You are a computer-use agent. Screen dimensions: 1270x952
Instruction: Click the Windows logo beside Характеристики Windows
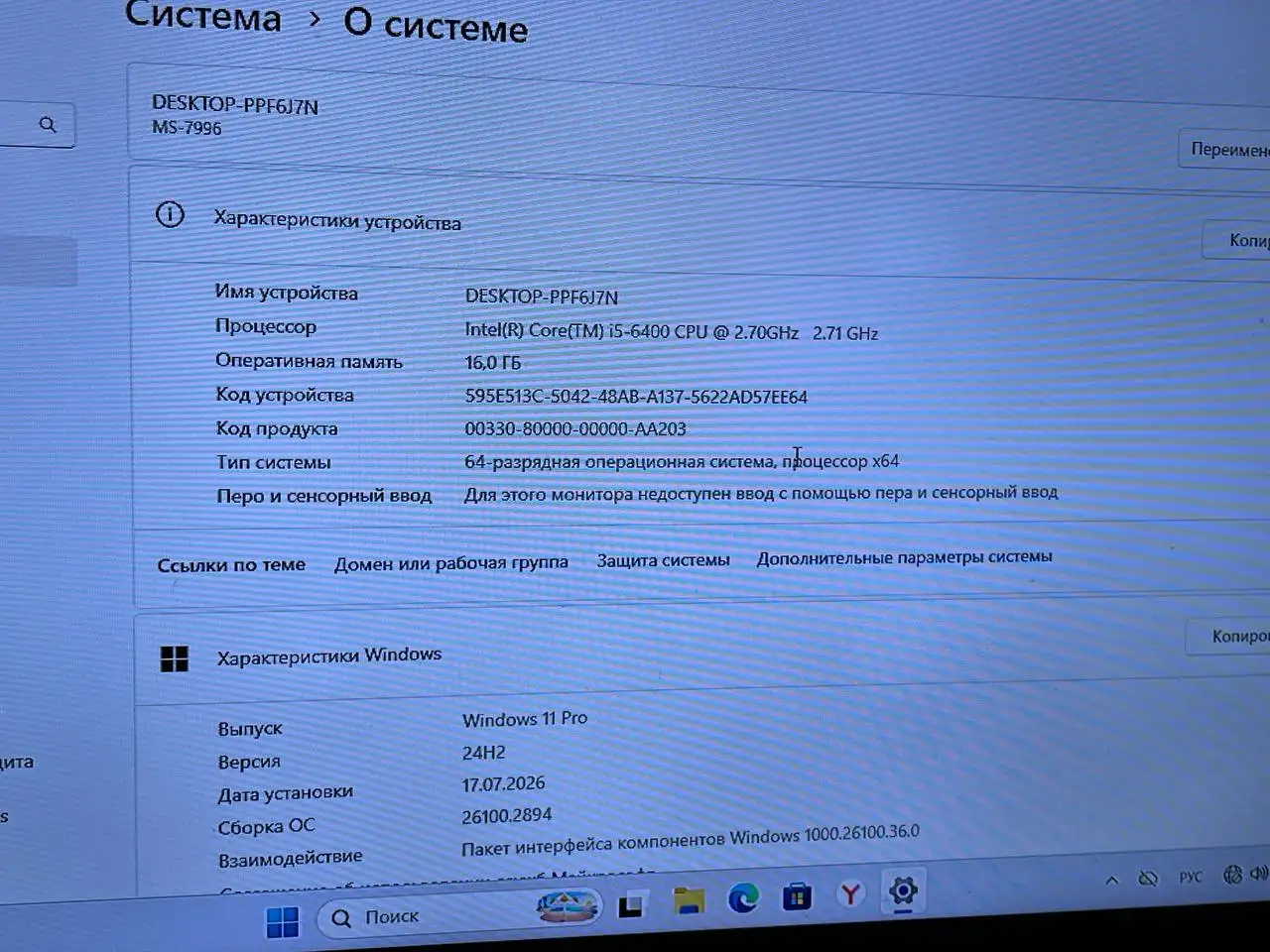tap(174, 658)
